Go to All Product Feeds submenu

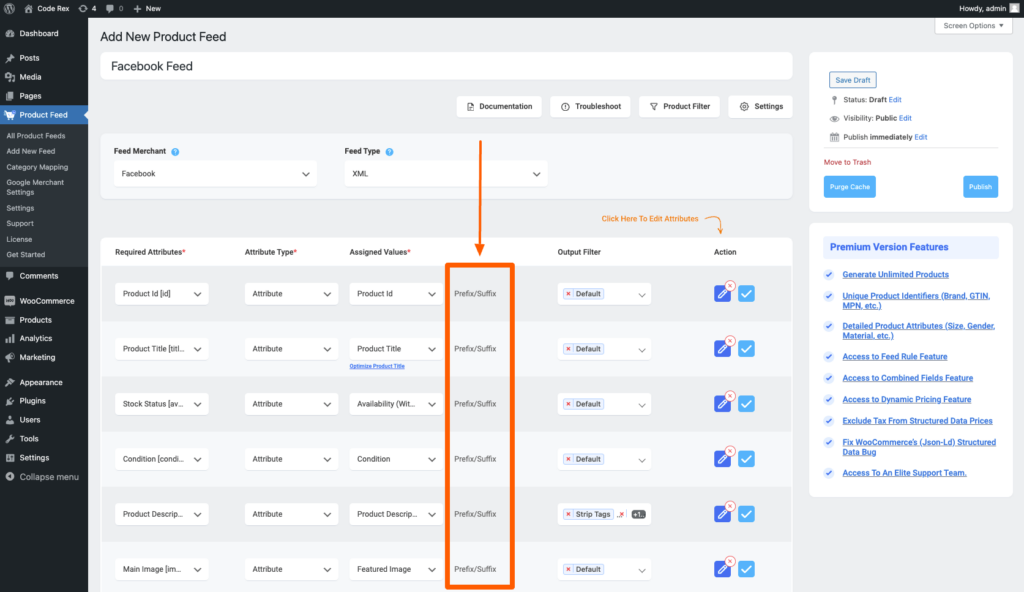click(x=36, y=136)
